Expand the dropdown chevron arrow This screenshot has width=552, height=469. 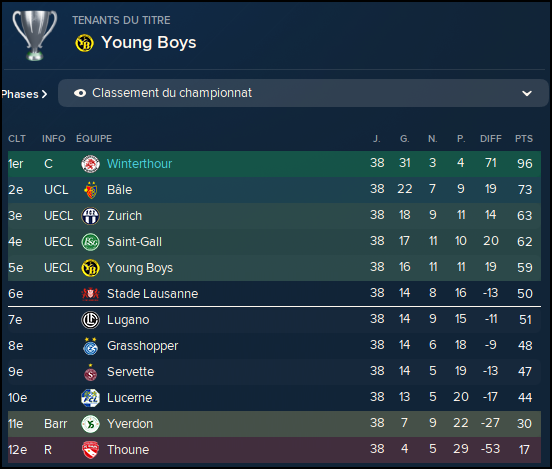(x=527, y=93)
